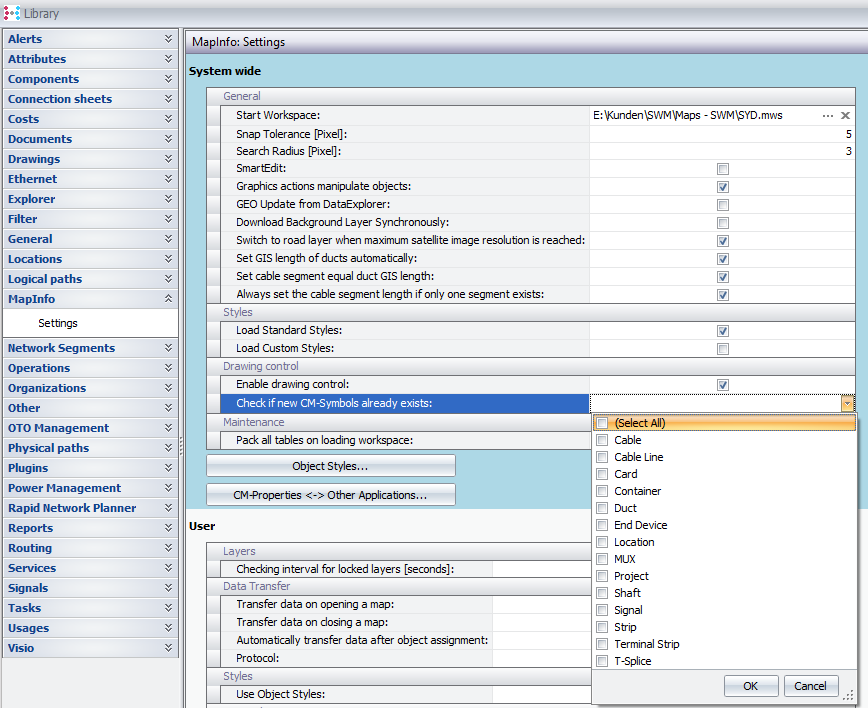The width and height of the screenshot is (868, 708).
Task: Open the Ethernet library category
Action: [90, 179]
